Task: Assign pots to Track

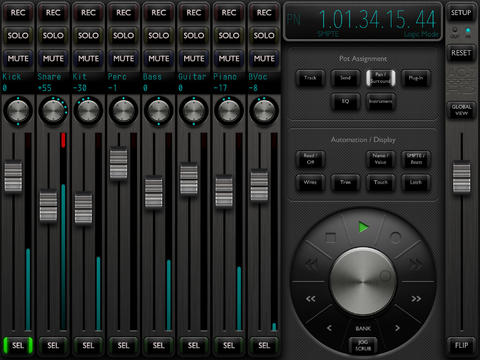Action: point(310,78)
